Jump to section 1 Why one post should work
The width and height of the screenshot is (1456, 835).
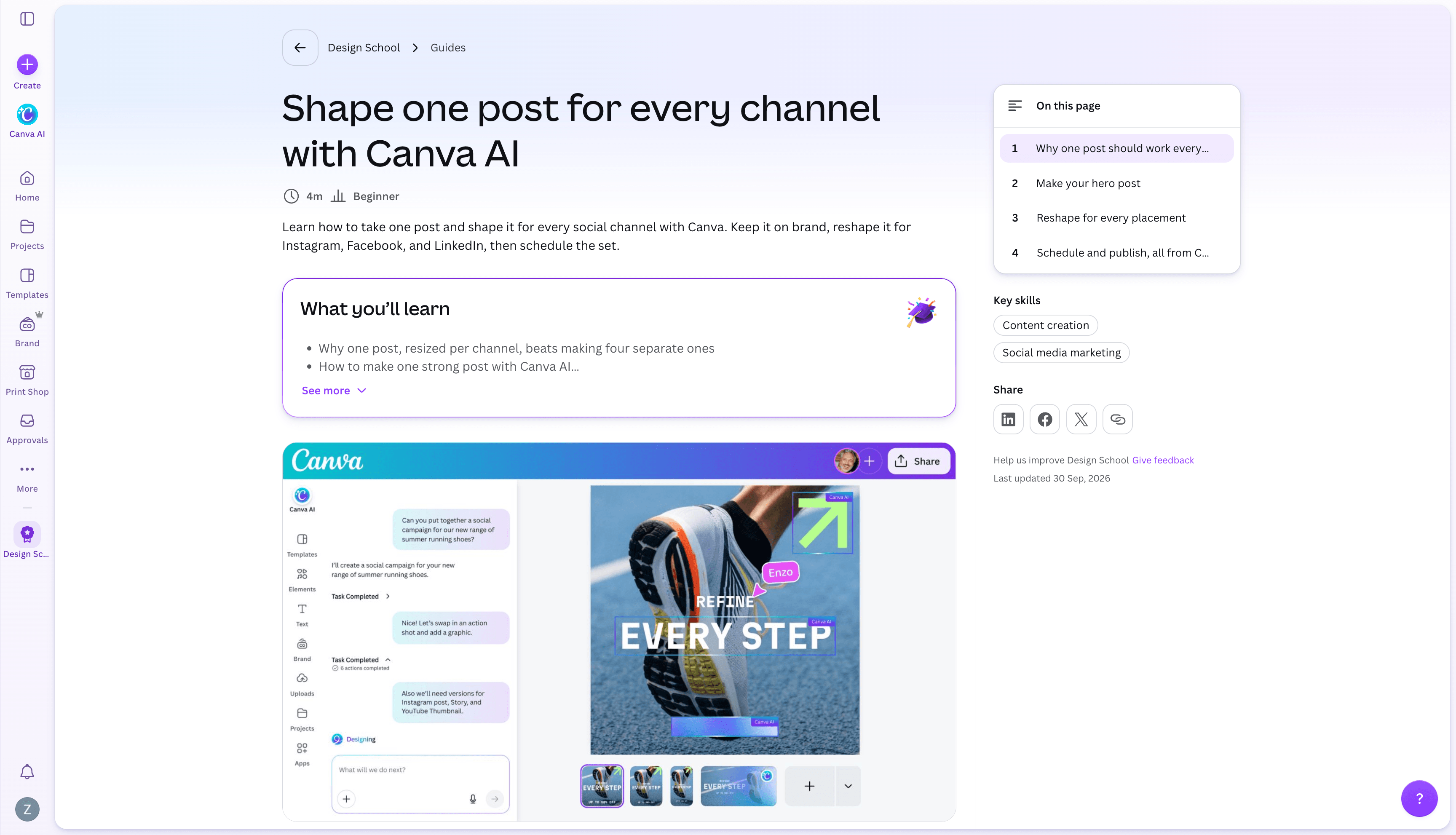click(1116, 148)
